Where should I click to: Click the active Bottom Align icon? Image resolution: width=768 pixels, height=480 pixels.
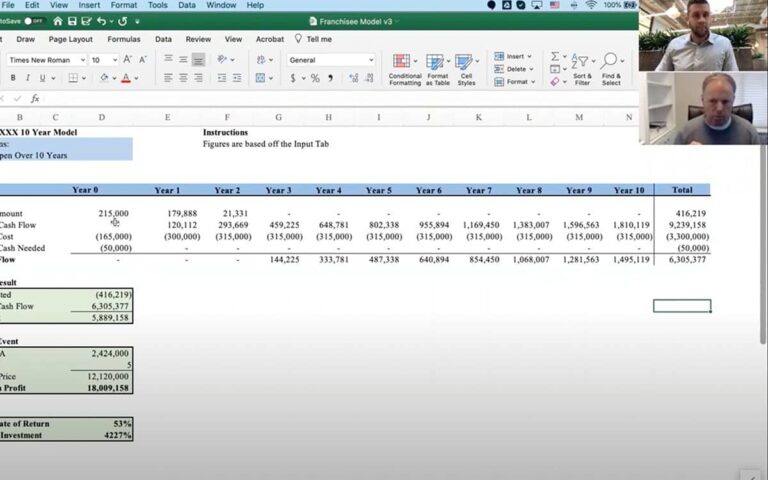click(x=198, y=59)
